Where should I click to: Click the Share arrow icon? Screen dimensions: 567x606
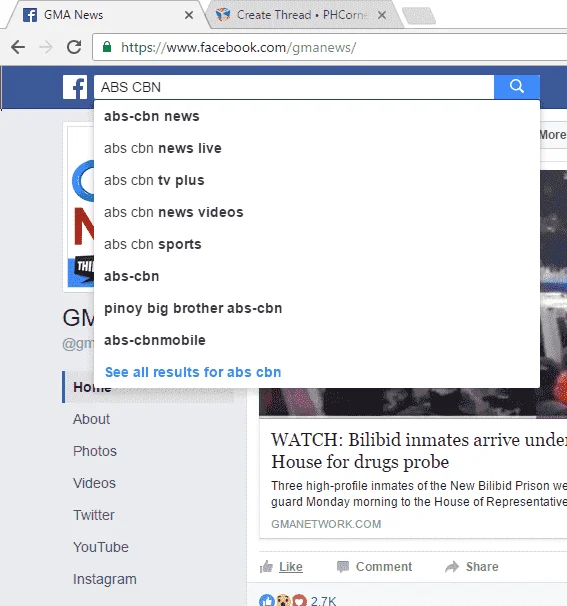[452, 567]
